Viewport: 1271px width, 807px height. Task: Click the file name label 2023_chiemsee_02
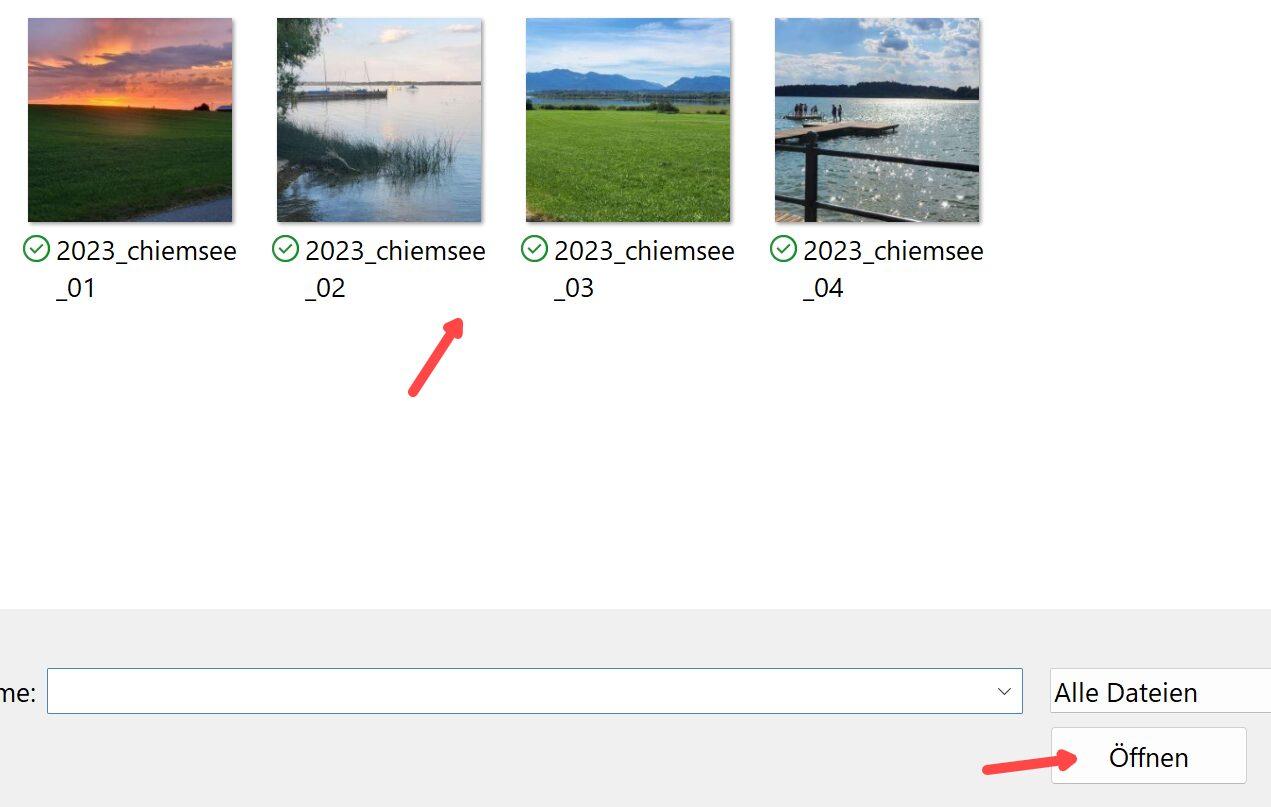pos(395,269)
